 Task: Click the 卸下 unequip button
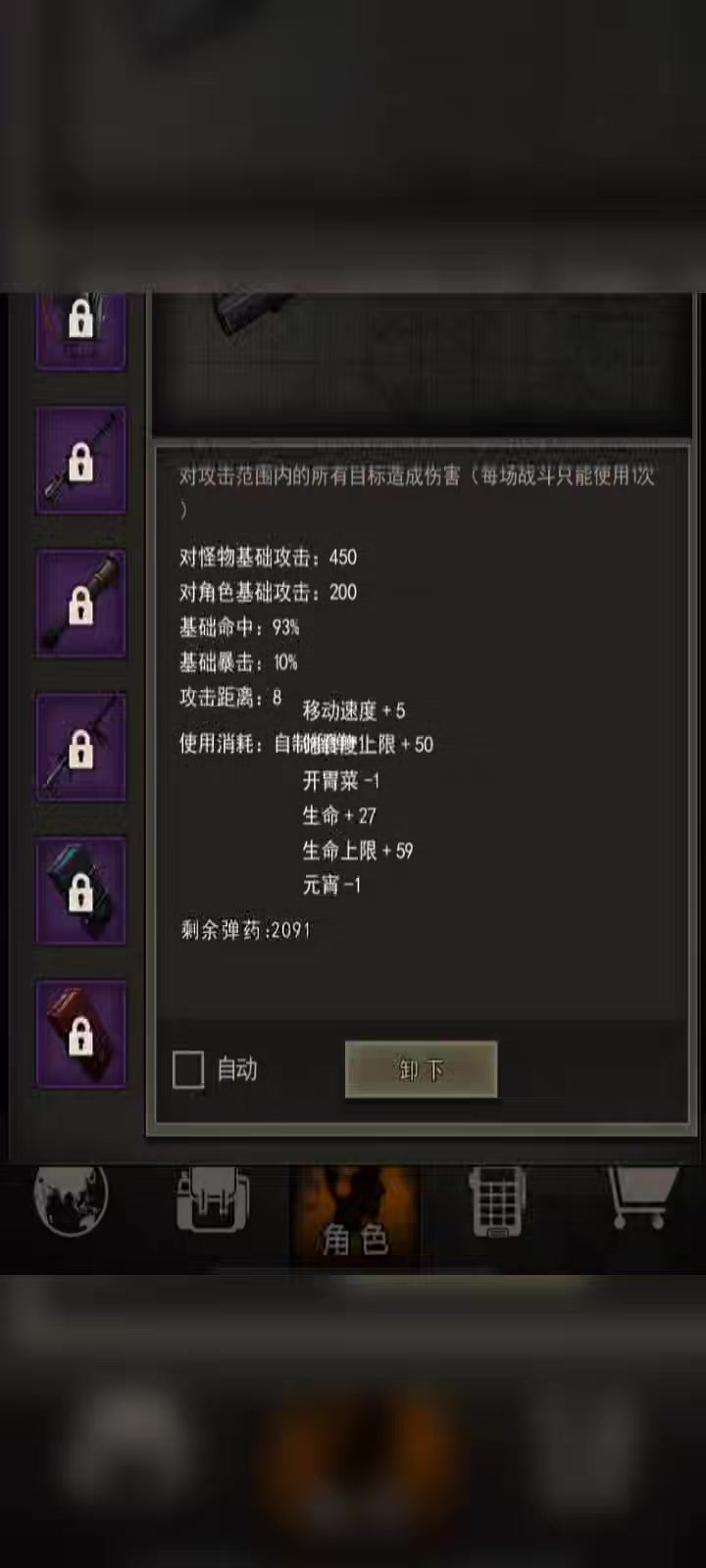[421, 1069]
